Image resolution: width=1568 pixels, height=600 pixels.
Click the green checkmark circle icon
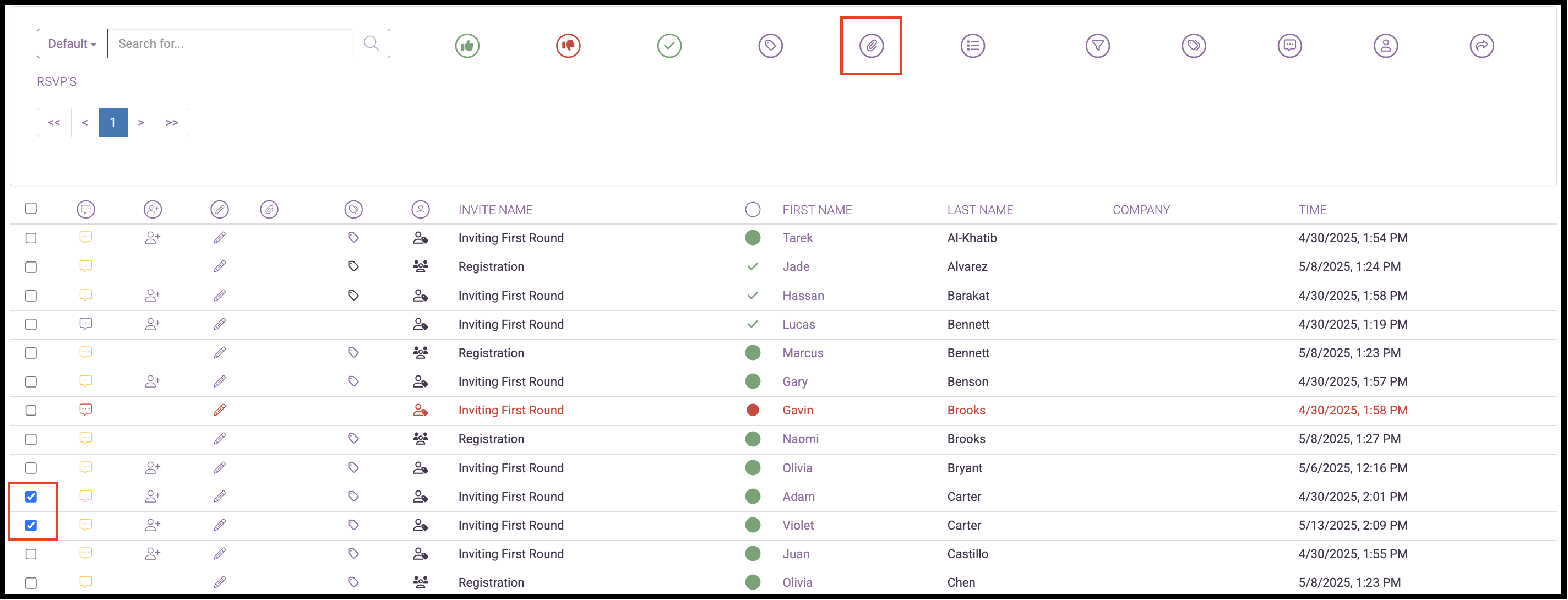(x=669, y=46)
